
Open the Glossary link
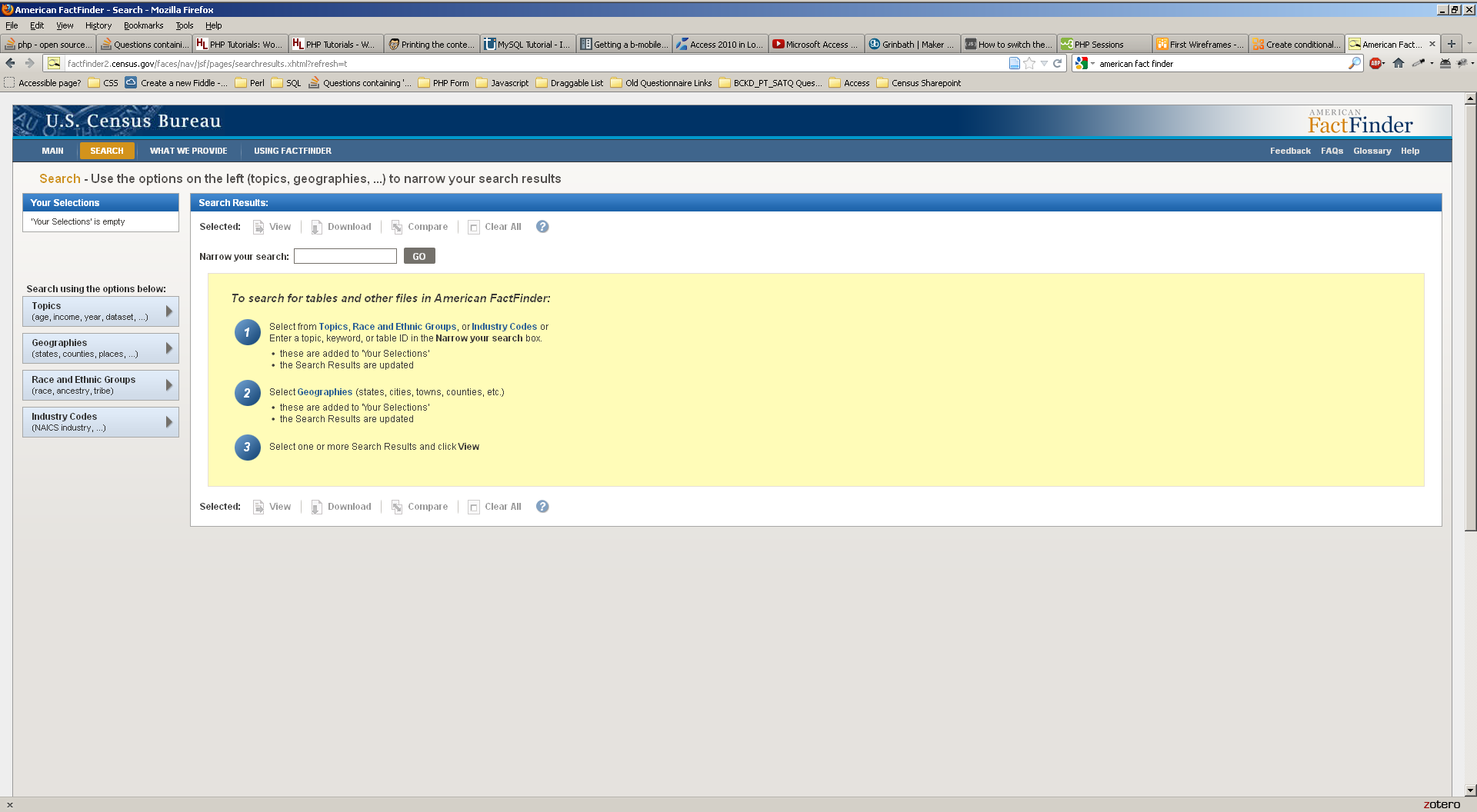pyautogui.click(x=1372, y=151)
